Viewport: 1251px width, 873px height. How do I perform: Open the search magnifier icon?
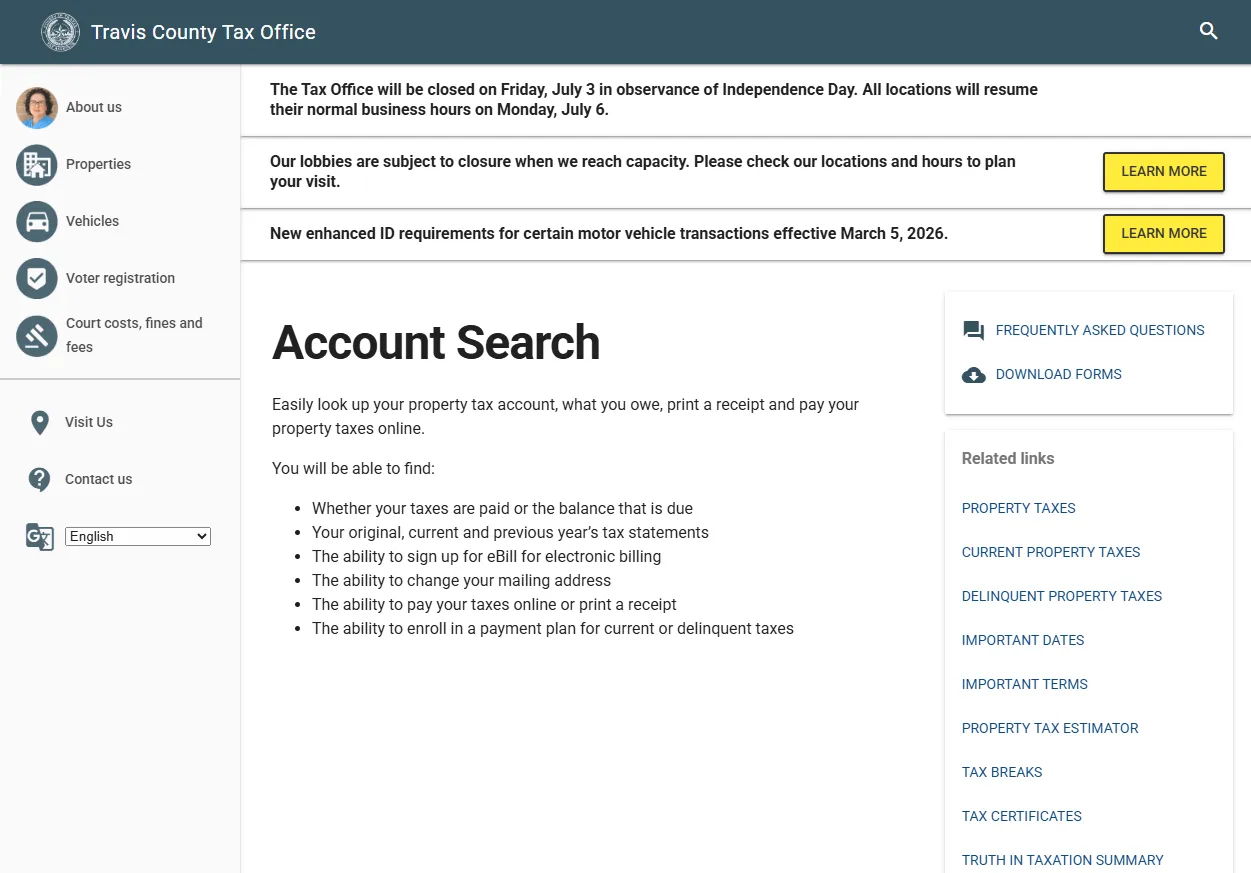tap(1208, 31)
